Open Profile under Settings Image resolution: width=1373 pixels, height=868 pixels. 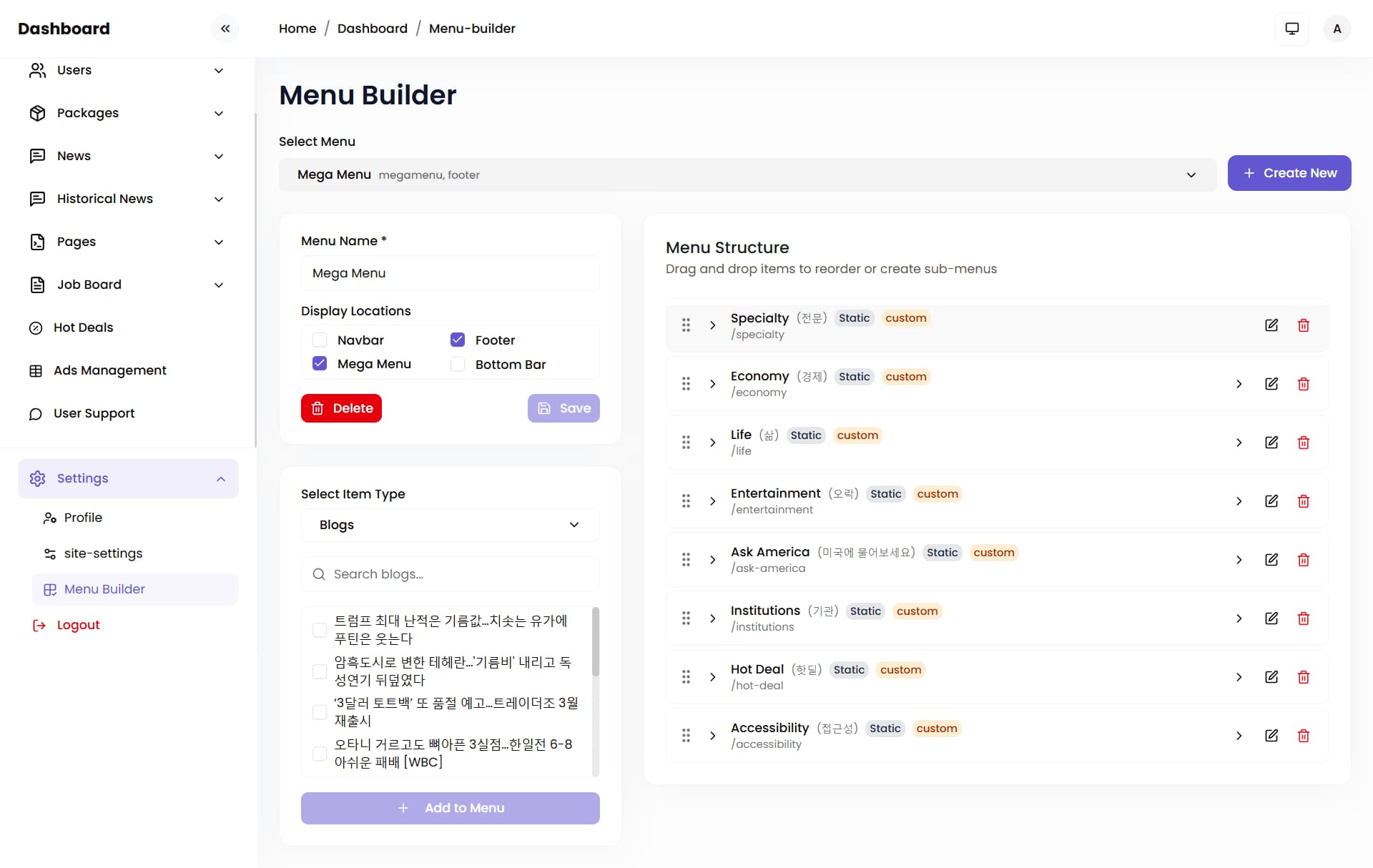pyautogui.click(x=83, y=518)
